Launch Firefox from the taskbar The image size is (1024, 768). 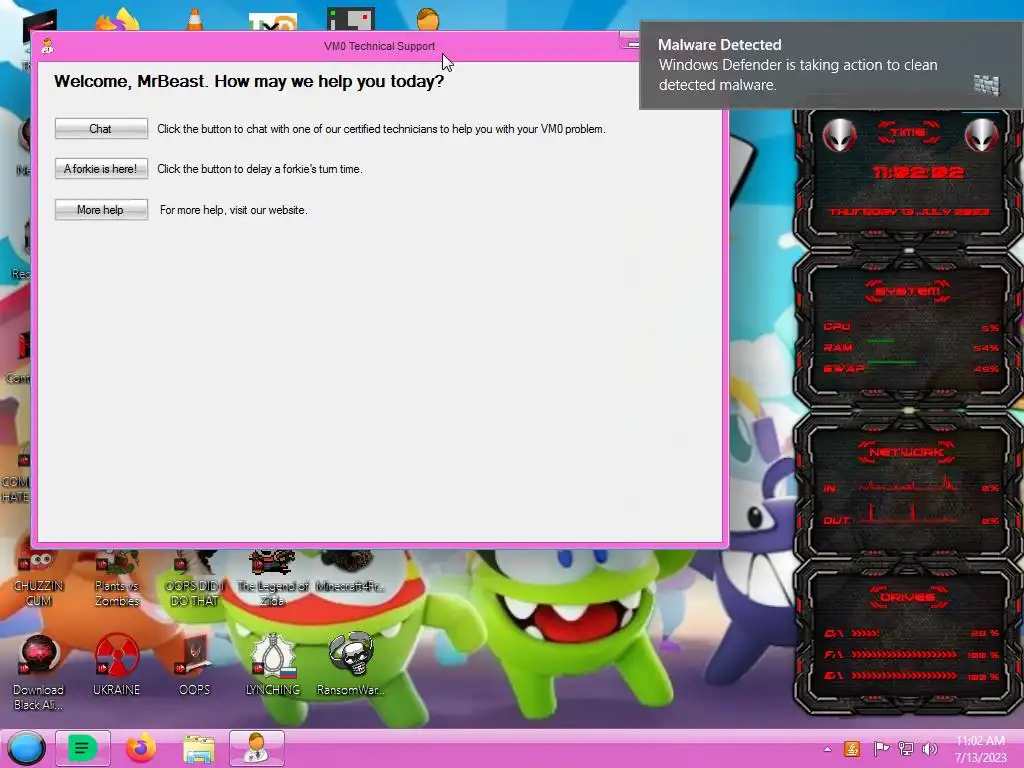tap(141, 748)
